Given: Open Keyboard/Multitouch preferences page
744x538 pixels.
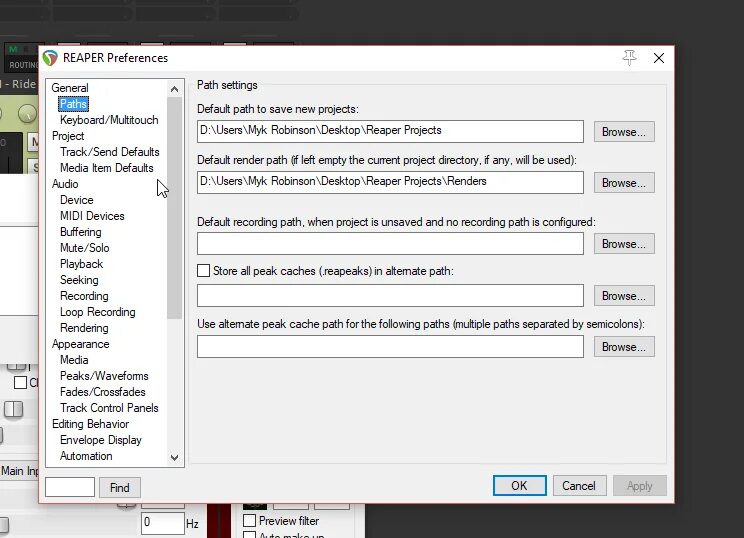Looking at the screenshot, I should (x=109, y=120).
